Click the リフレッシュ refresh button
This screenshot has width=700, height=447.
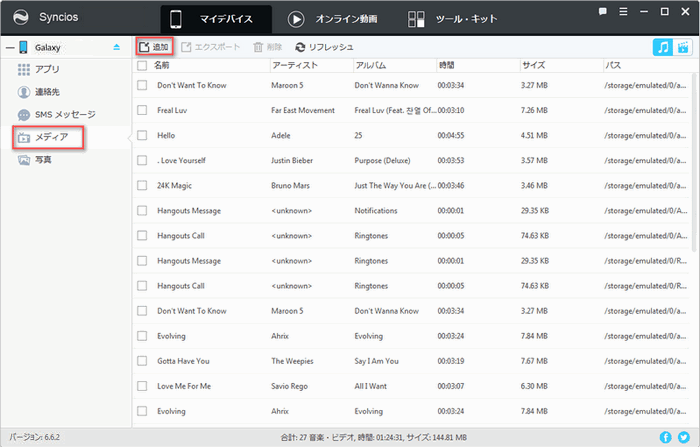(x=325, y=47)
